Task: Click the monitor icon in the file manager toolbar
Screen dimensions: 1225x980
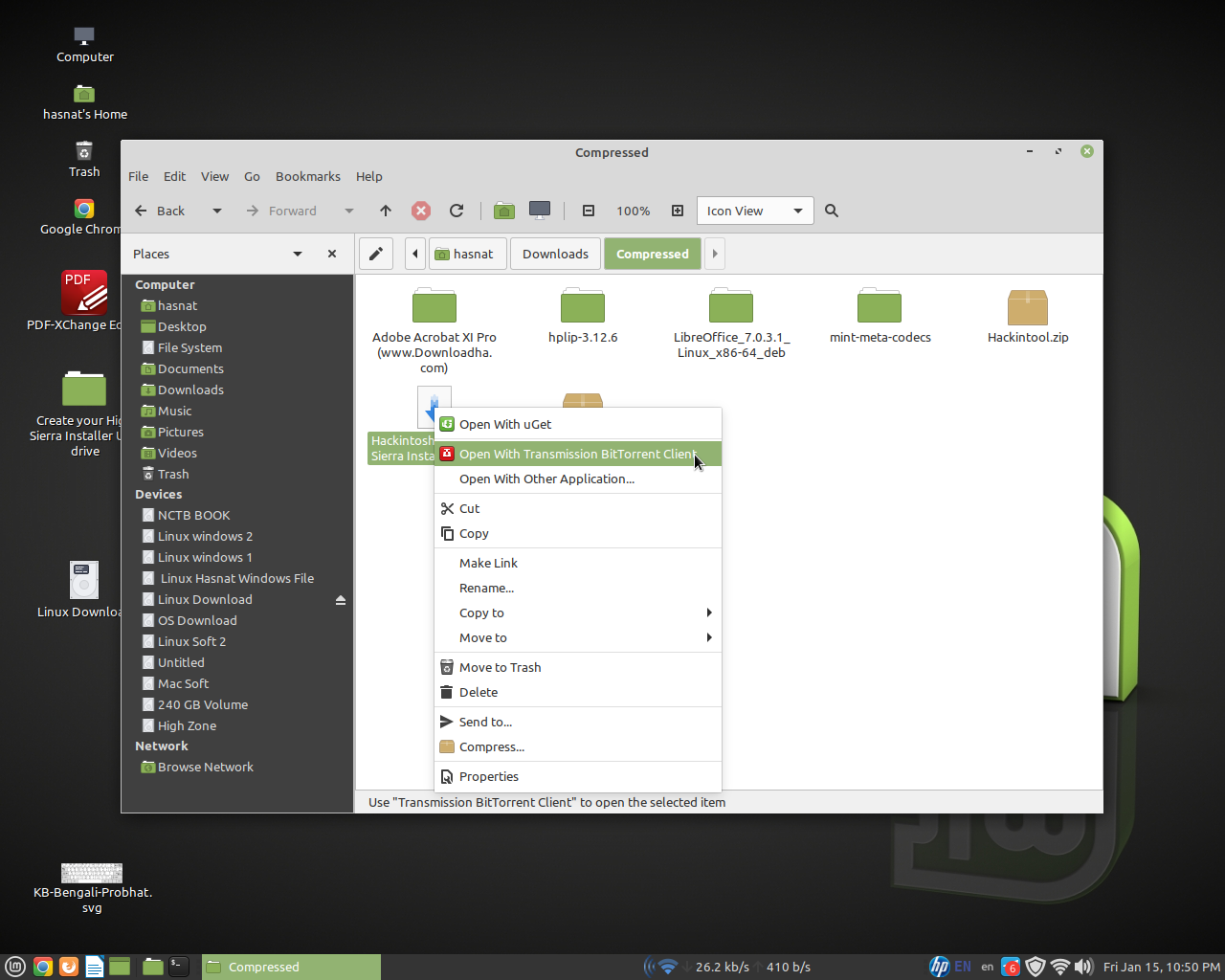Action: [540, 211]
